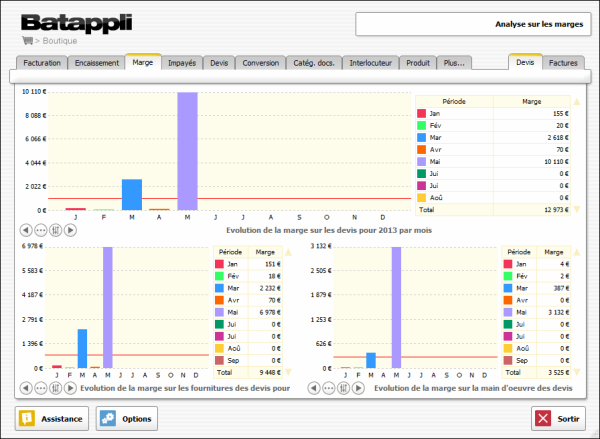This screenshot has width=600, height=439.
Task: Open sliders settings icon for fournitures chart
Action: [55, 387]
